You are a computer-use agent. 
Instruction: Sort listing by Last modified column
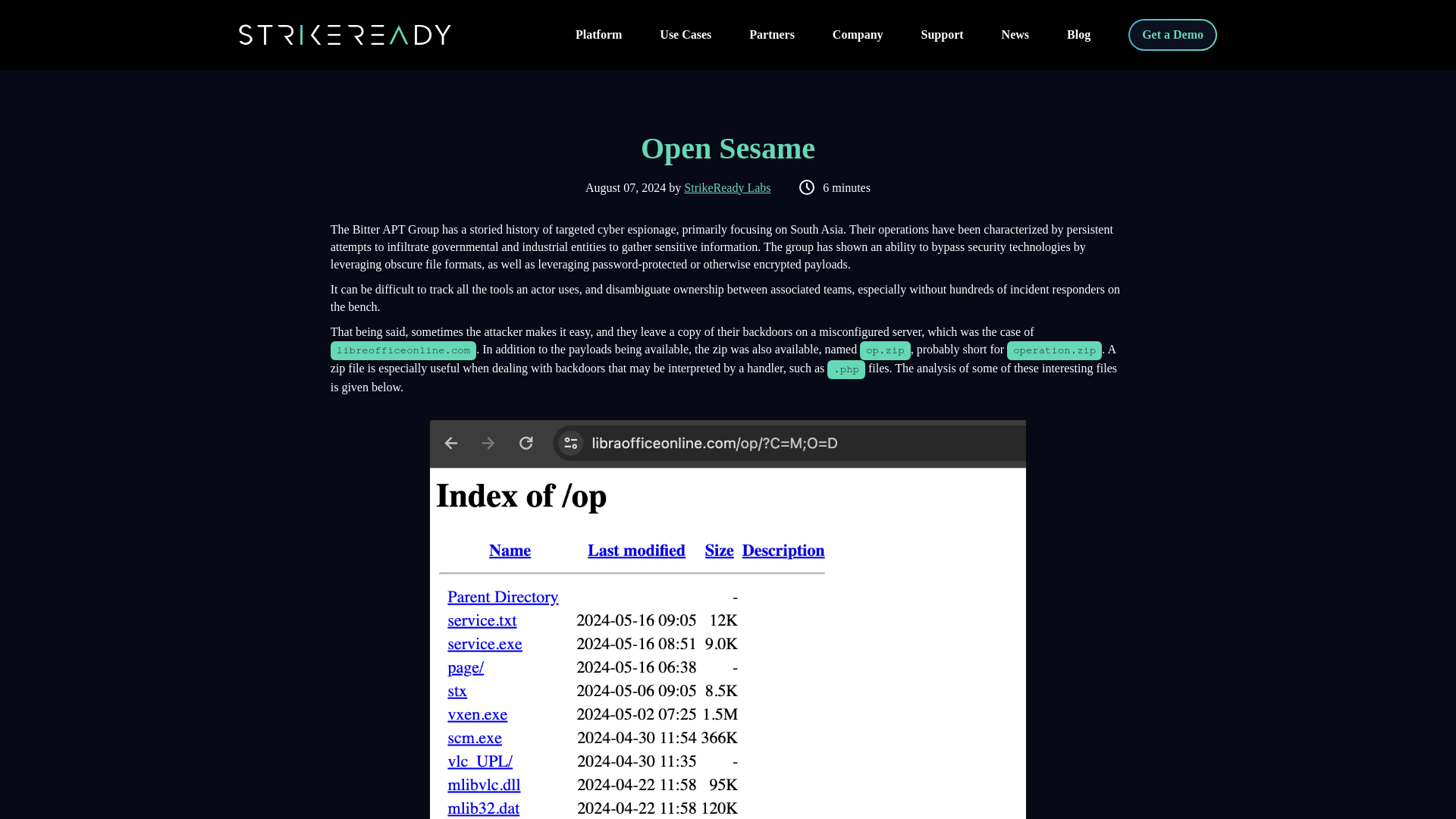(x=636, y=551)
